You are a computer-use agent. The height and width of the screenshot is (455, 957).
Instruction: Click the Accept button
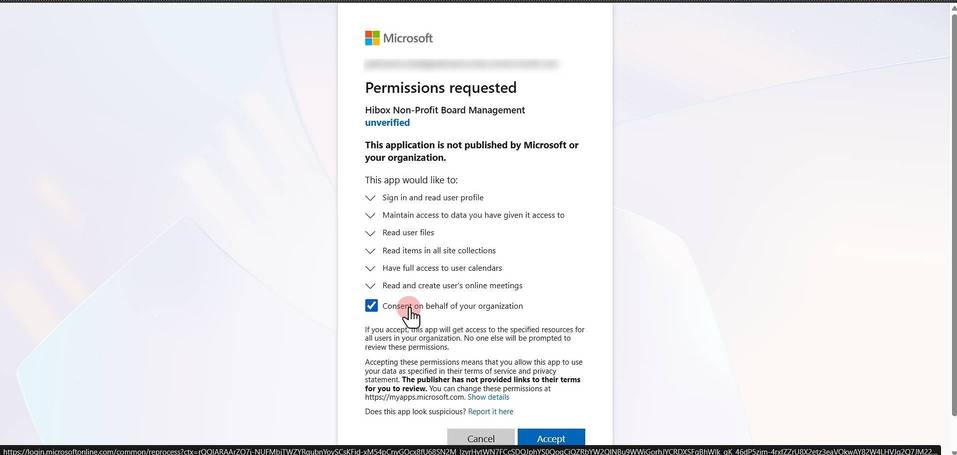click(551, 437)
